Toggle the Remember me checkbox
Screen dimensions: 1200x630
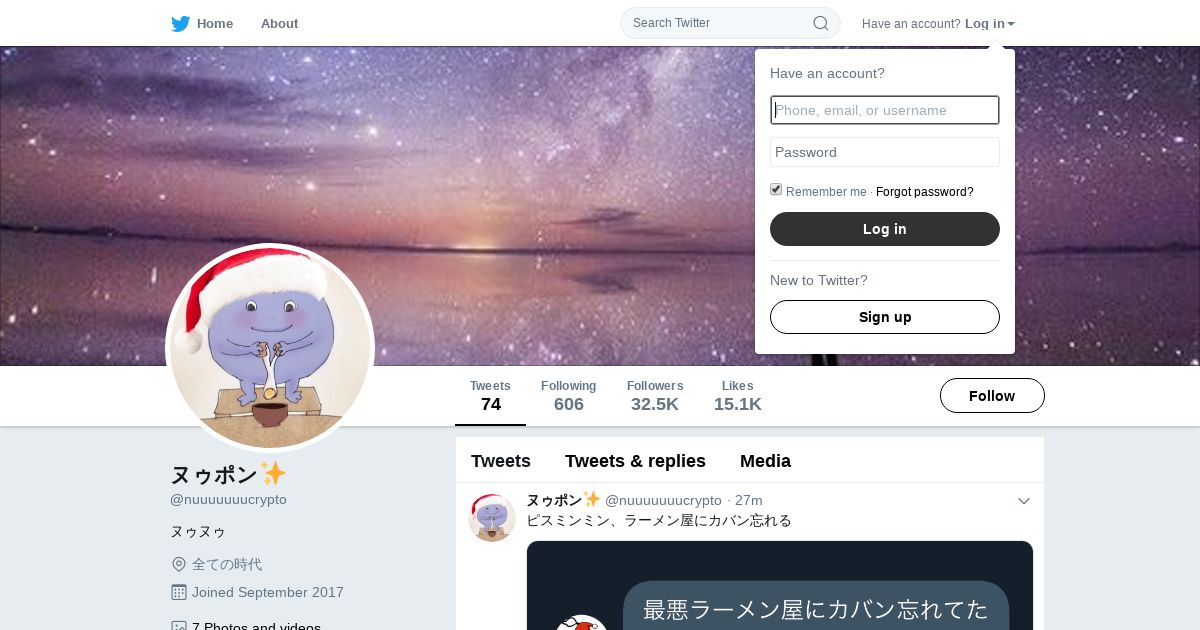(x=776, y=190)
